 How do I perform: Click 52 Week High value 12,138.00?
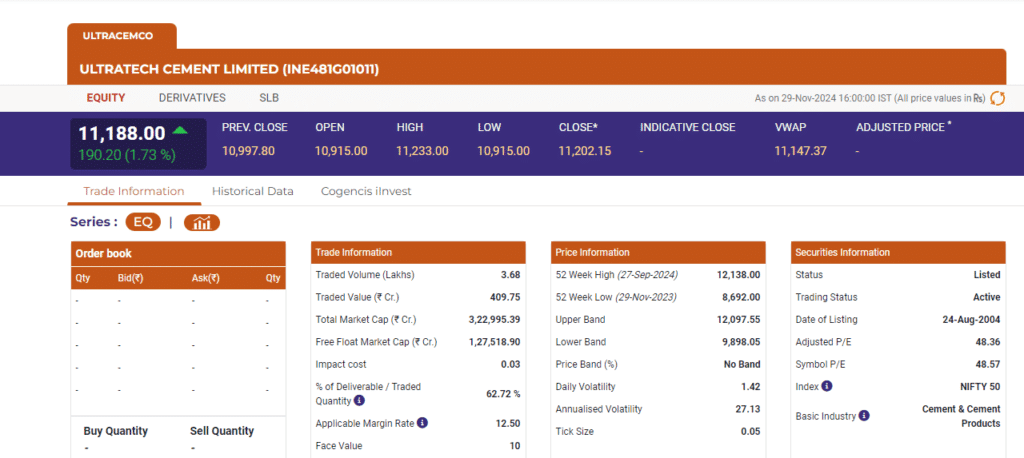[x=739, y=275]
